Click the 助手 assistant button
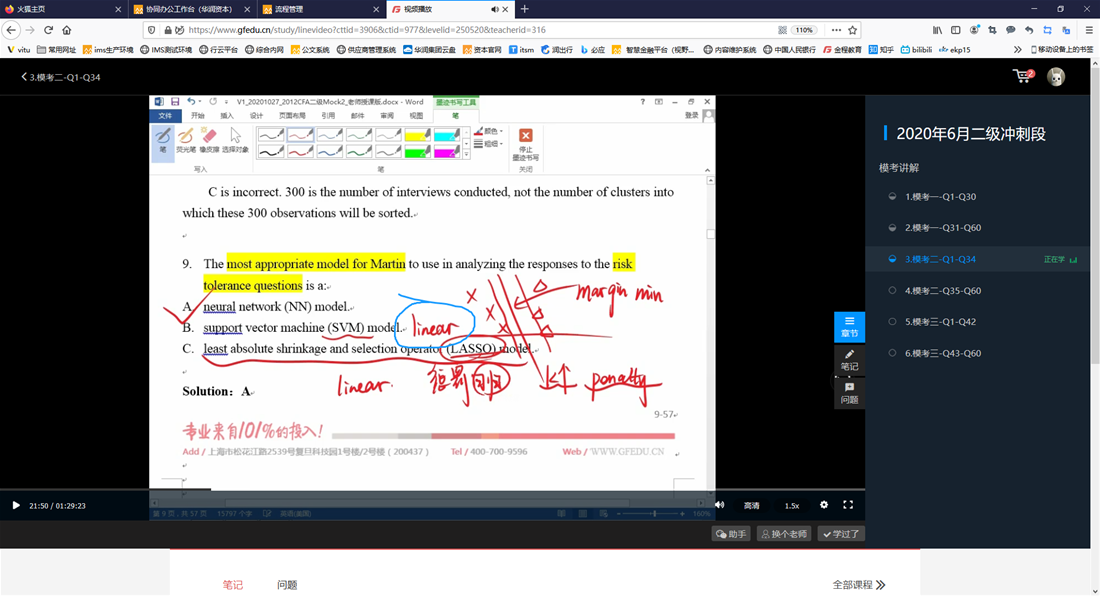1100x596 pixels. pos(730,534)
